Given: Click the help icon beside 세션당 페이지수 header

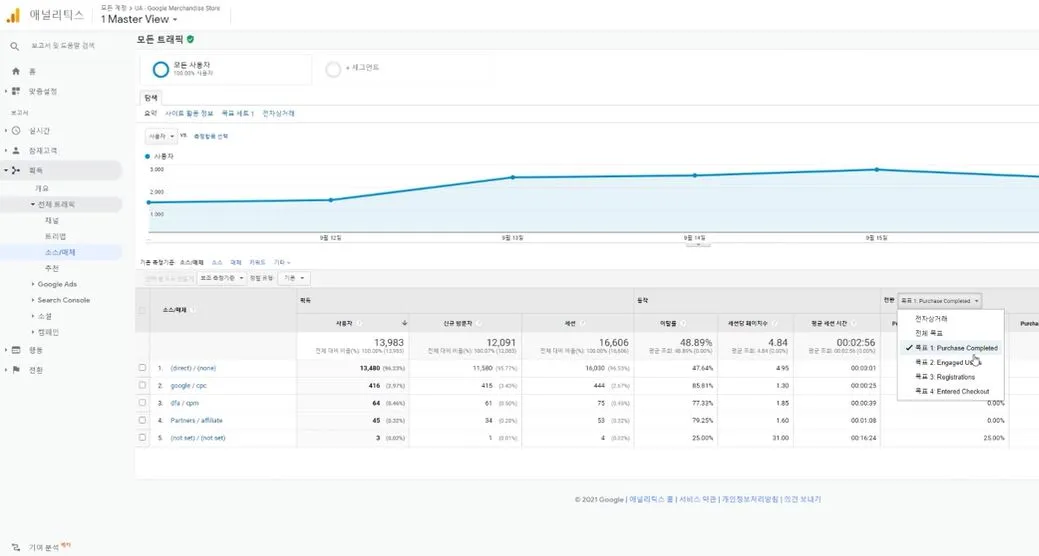Looking at the screenshot, I should pos(774,323).
